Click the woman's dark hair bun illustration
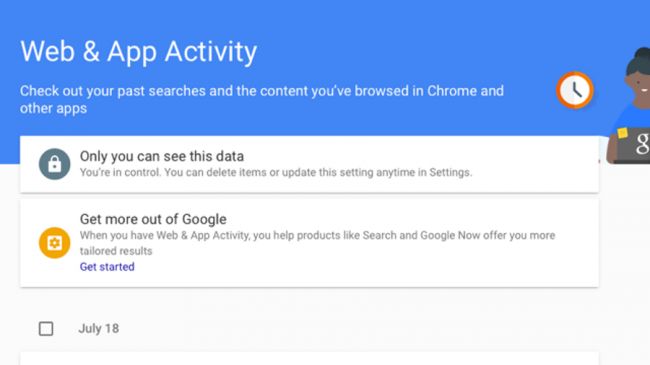Image resolution: width=650 pixels, height=365 pixels. click(x=640, y=58)
